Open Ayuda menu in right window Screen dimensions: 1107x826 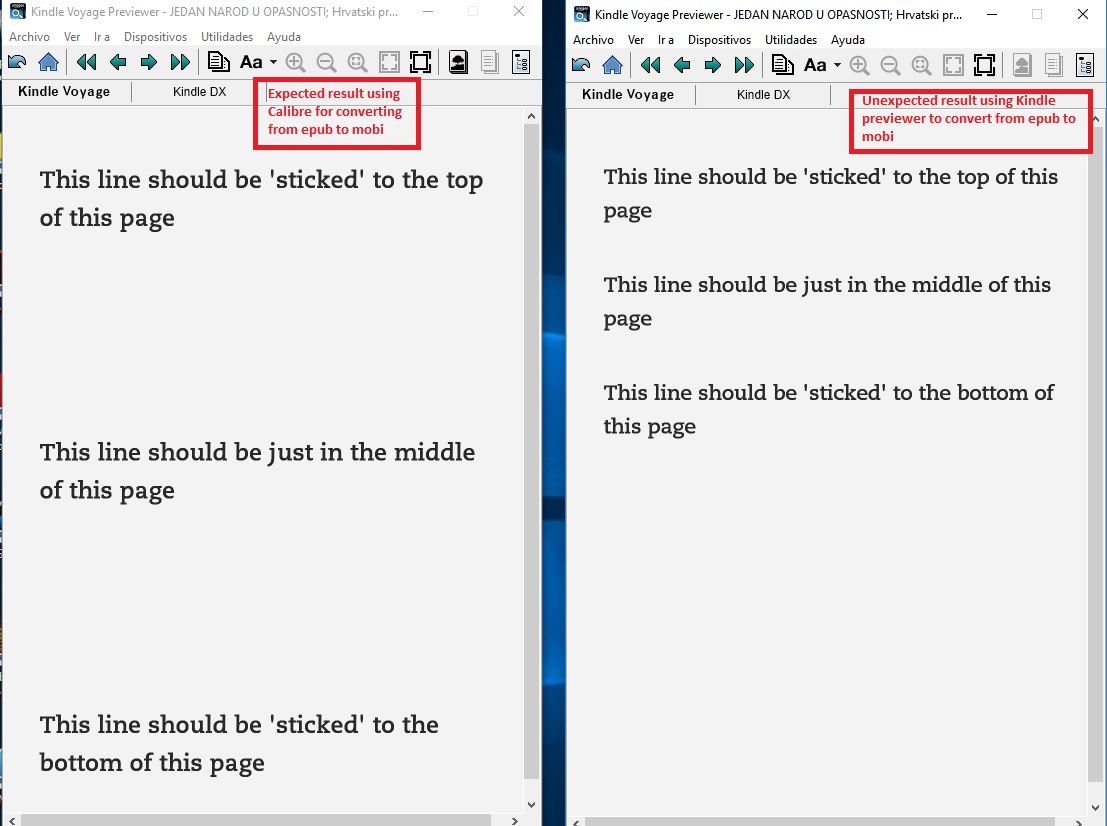848,40
